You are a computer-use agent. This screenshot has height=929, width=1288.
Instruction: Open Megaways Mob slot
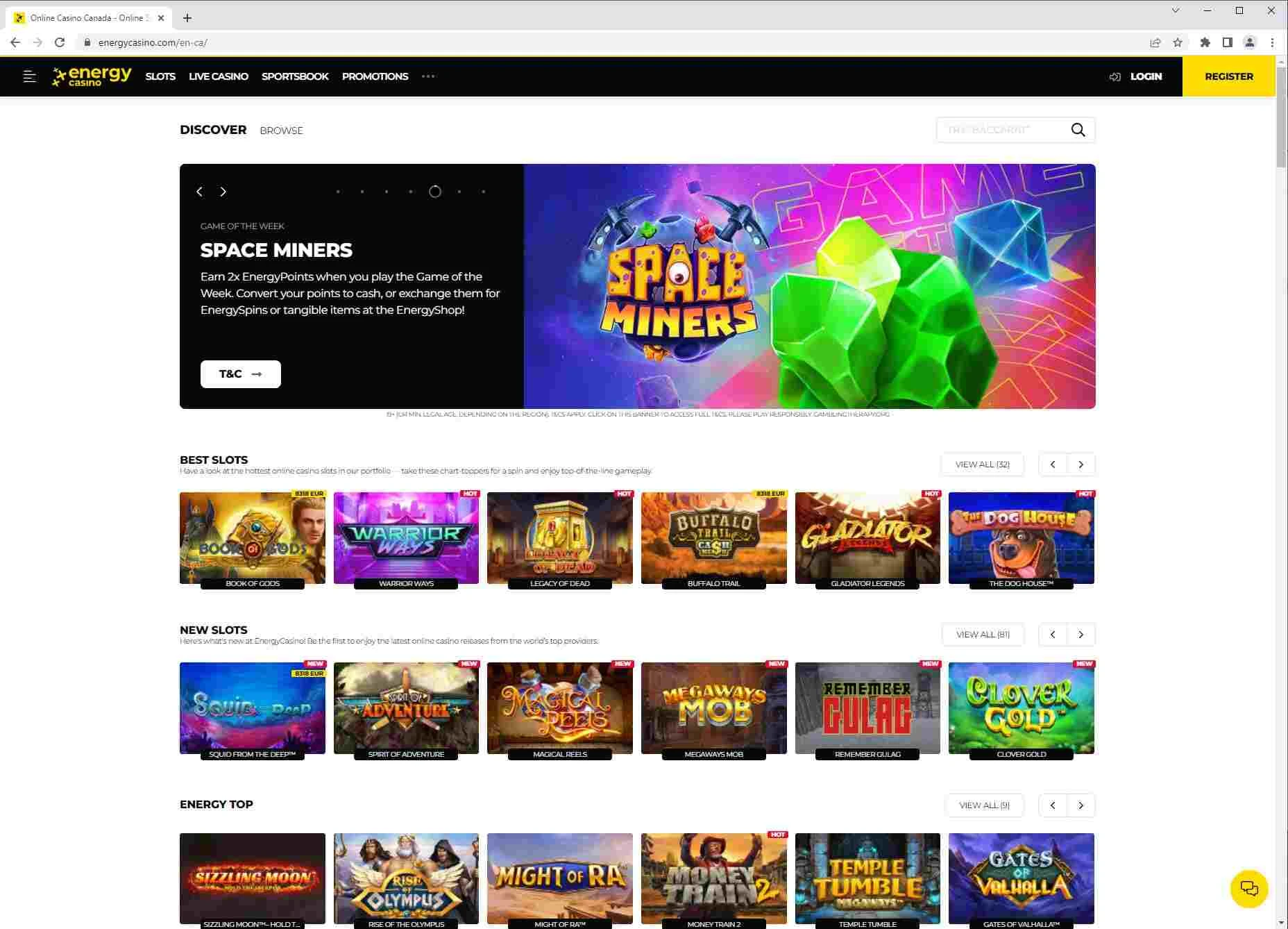point(713,709)
